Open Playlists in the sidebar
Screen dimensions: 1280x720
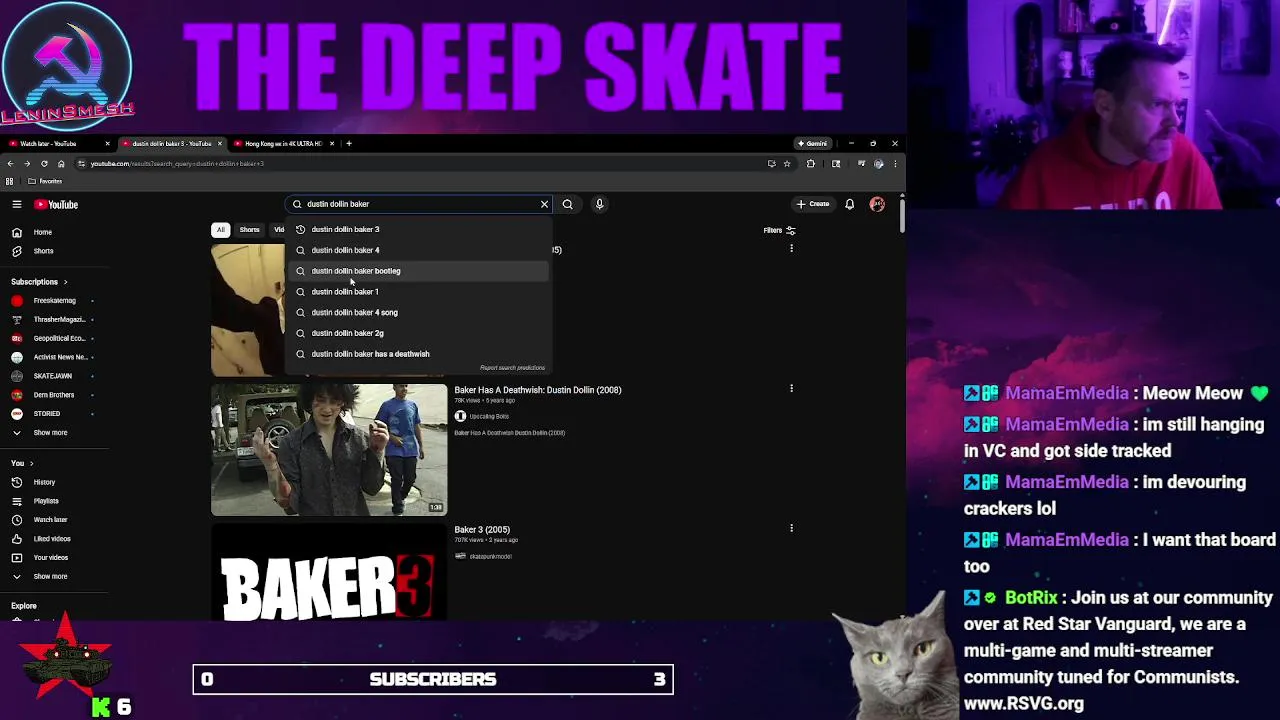point(46,501)
